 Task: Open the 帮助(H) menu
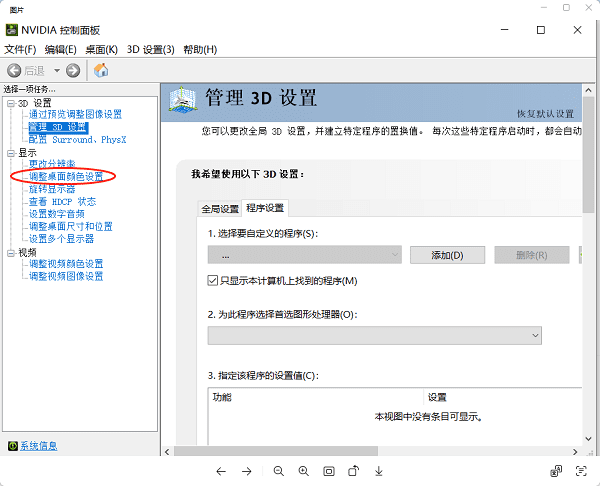[x=200, y=50]
